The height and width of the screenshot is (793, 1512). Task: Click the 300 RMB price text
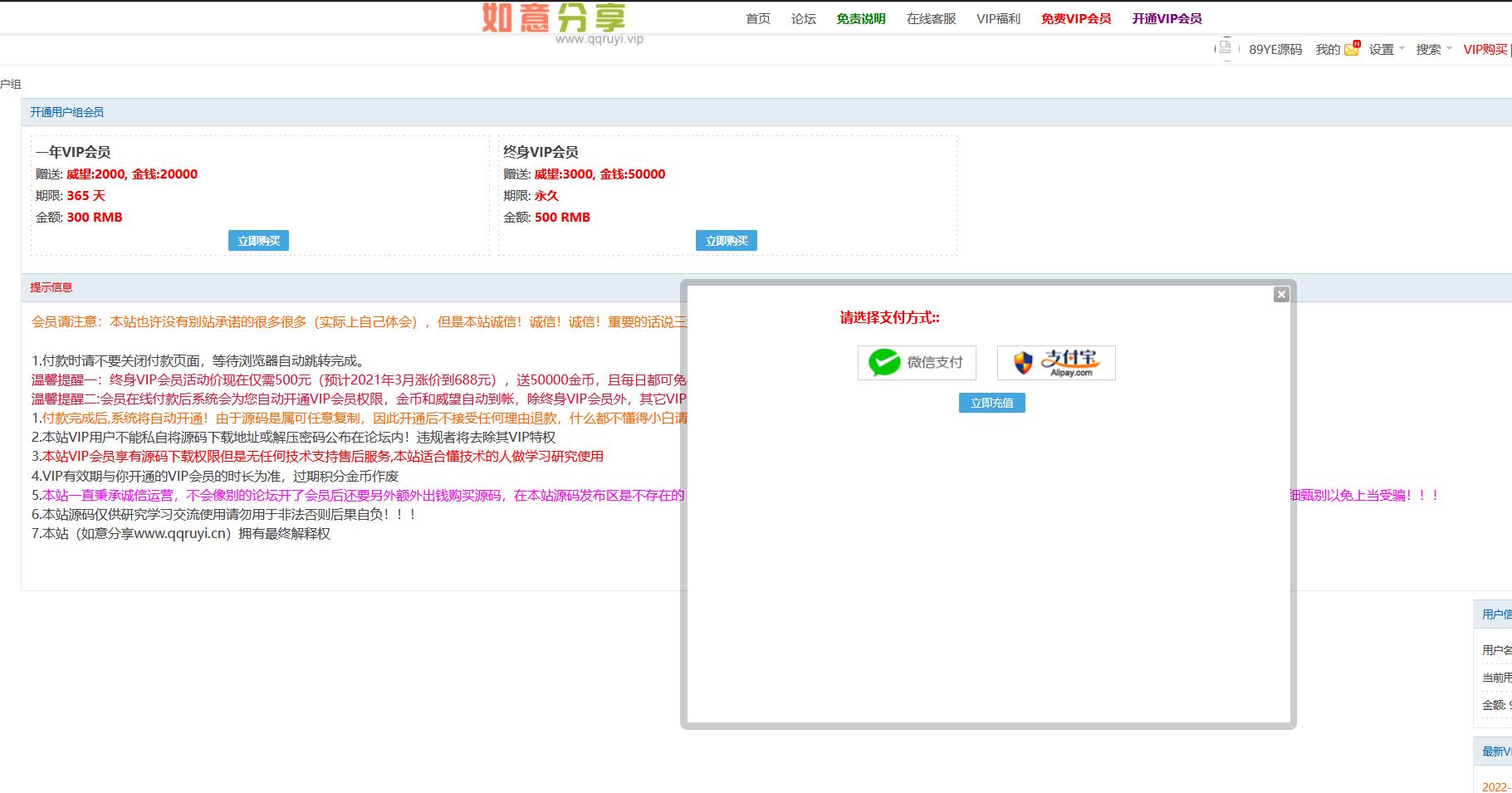pos(95,218)
